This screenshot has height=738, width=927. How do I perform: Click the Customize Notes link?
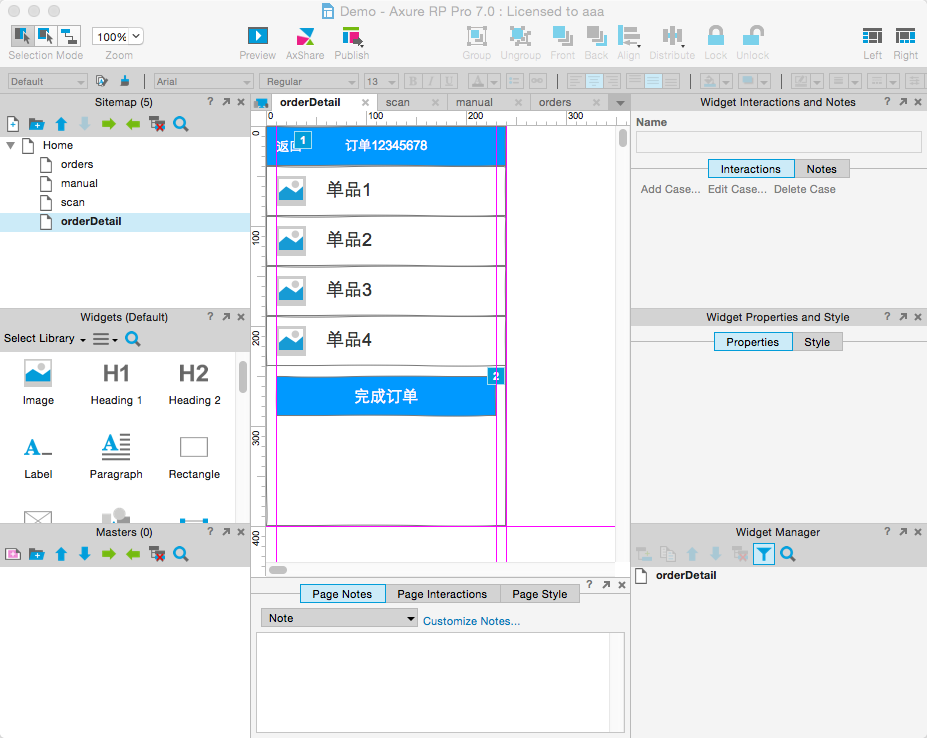click(472, 621)
